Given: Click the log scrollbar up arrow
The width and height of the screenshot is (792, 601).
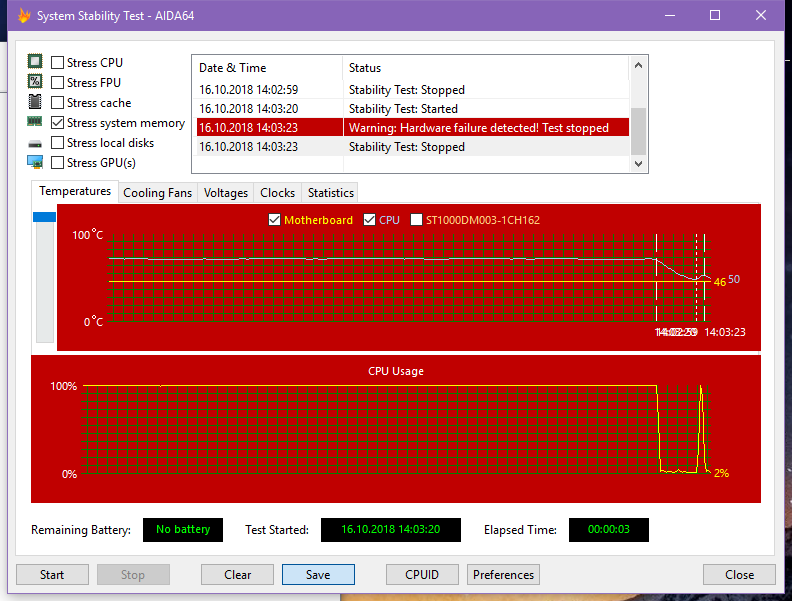Looking at the screenshot, I should click(638, 65).
